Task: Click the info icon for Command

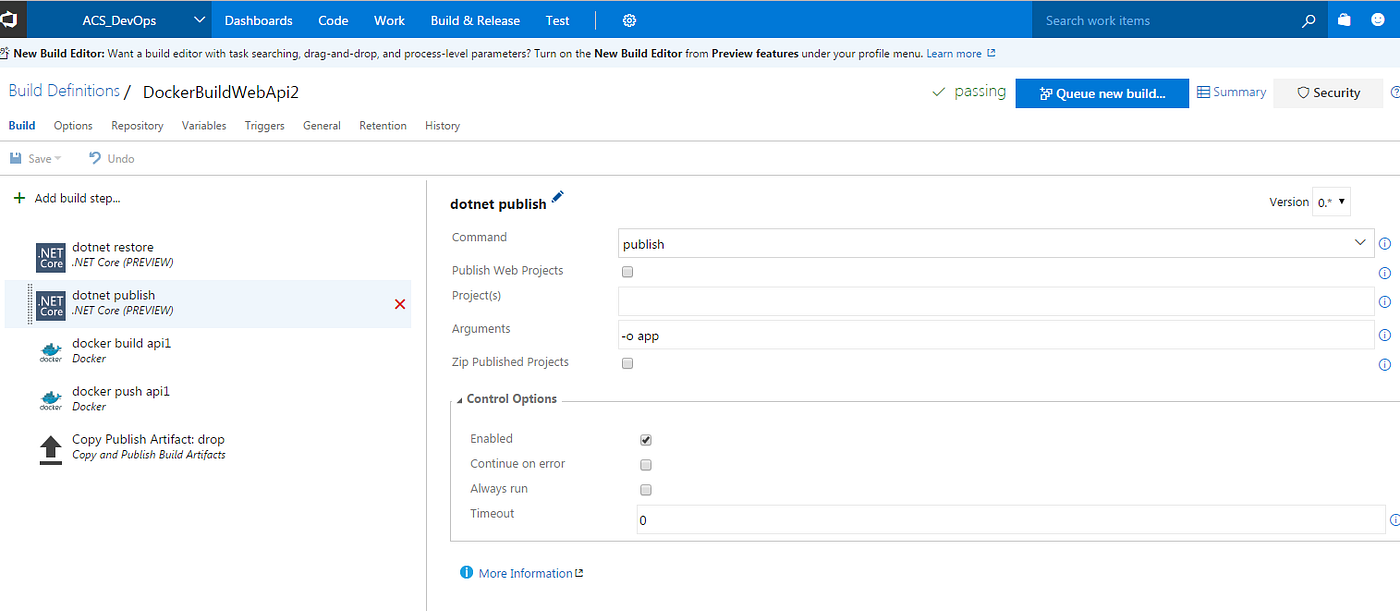Action: click(1385, 243)
